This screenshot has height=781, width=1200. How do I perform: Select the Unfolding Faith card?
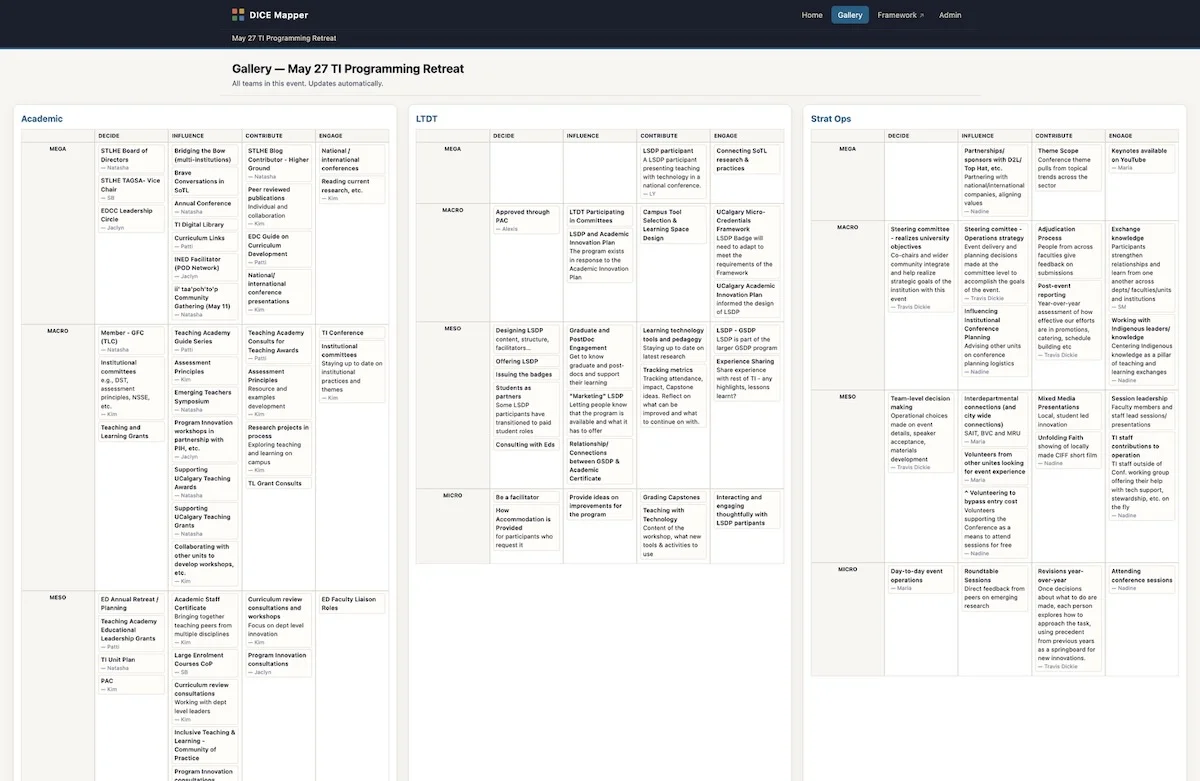tap(1067, 449)
